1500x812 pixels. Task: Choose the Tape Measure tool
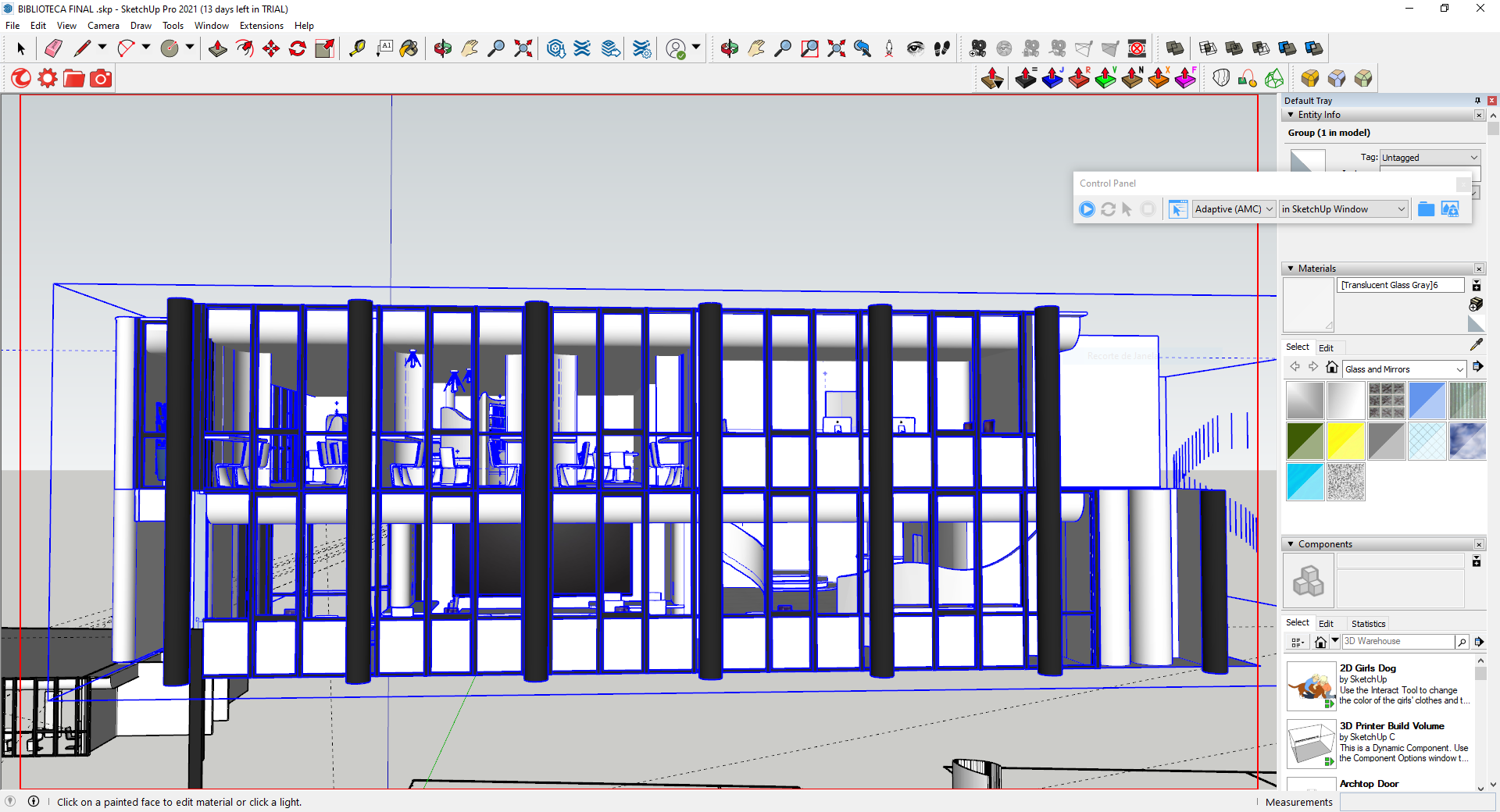pos(357,48)
